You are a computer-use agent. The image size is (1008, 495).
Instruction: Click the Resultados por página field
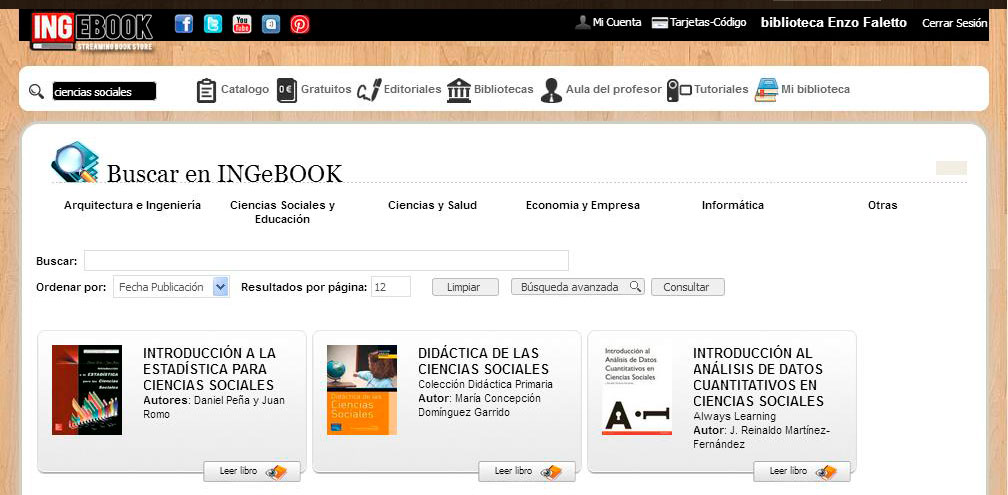391,287
